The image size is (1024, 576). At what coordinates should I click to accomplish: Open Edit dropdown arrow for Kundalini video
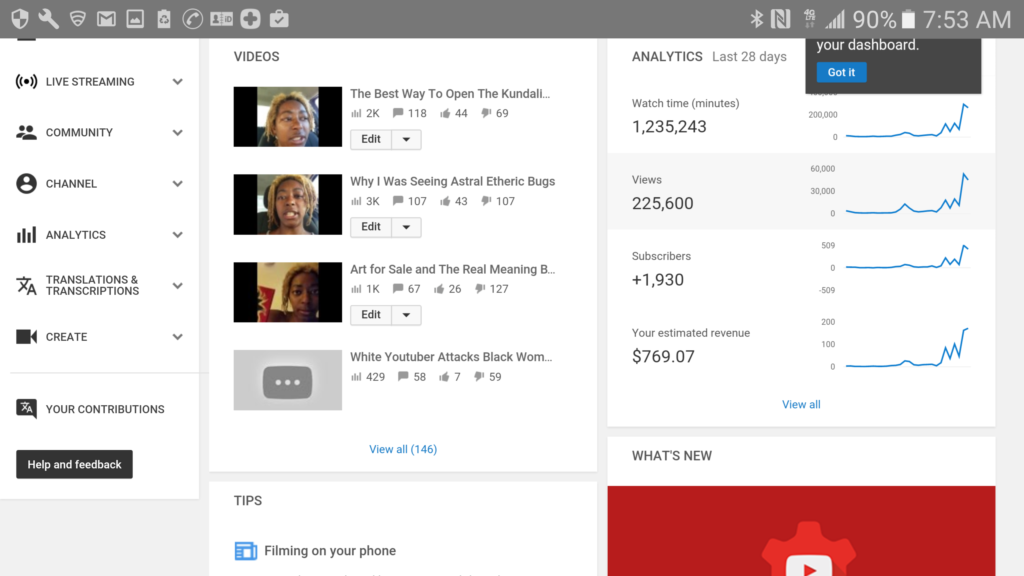tap(406, 139)
